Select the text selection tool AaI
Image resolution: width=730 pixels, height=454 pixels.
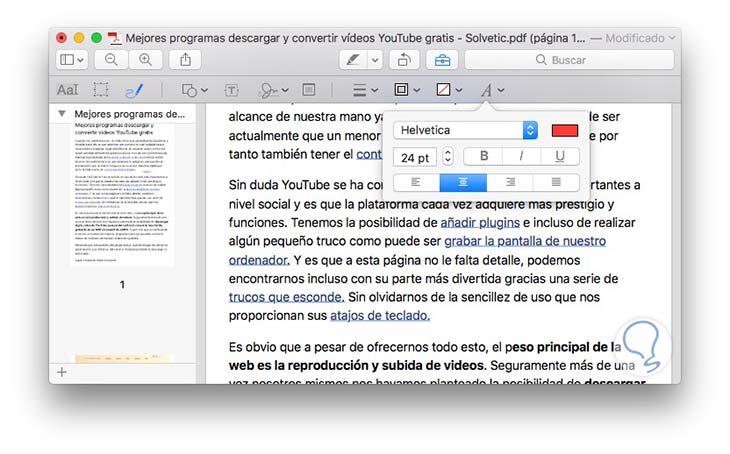pos(68,89)
